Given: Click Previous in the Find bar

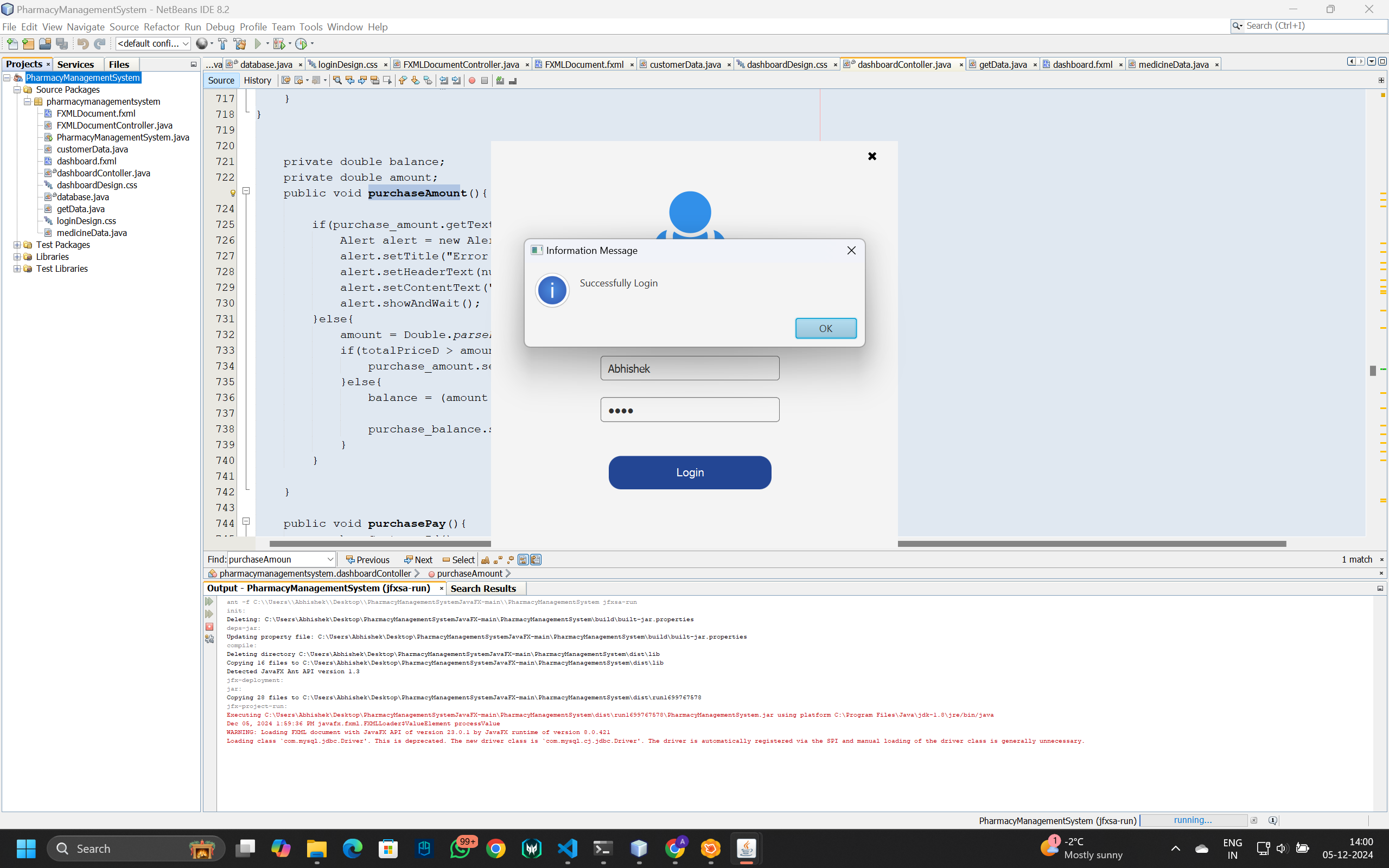Looking at the screenshot, I should tap(367, 560).
